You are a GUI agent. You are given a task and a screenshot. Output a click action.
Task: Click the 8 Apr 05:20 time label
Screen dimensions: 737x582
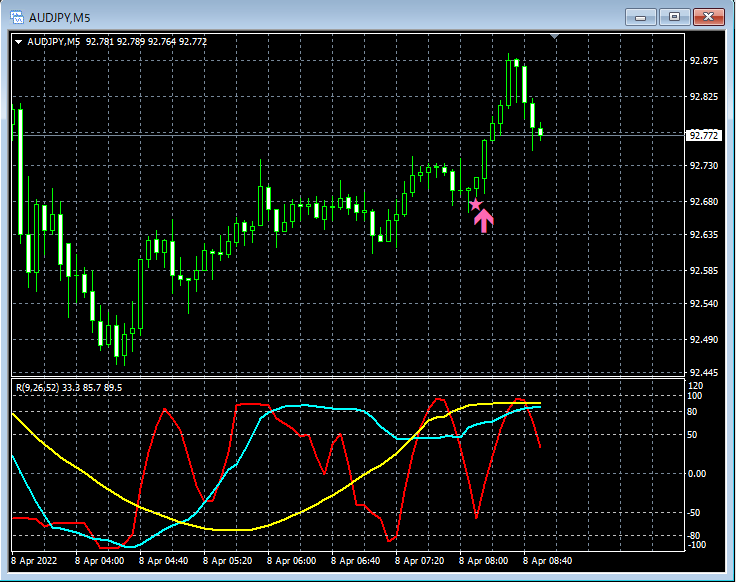[x=227, y=561]
